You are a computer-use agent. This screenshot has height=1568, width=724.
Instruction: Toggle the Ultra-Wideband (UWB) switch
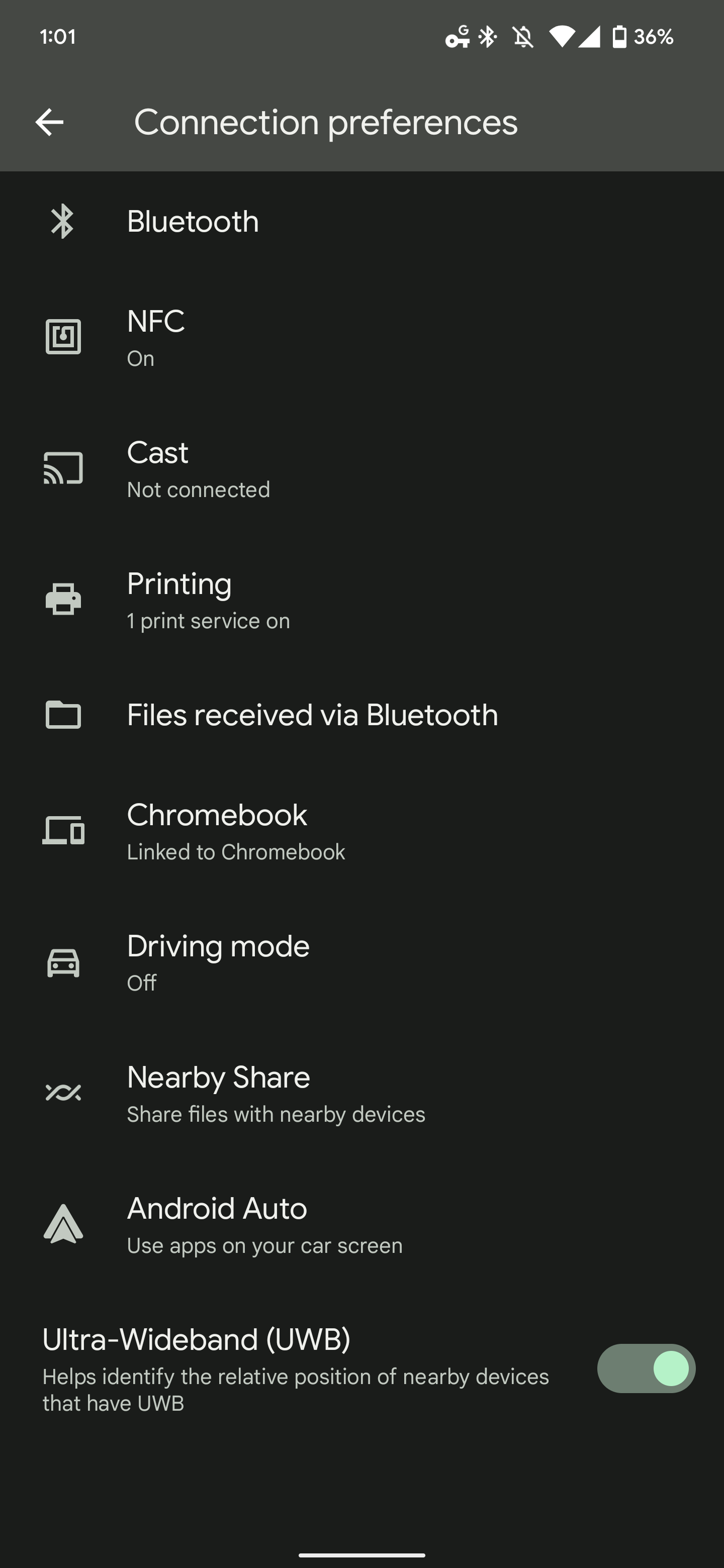(646, 1368)
